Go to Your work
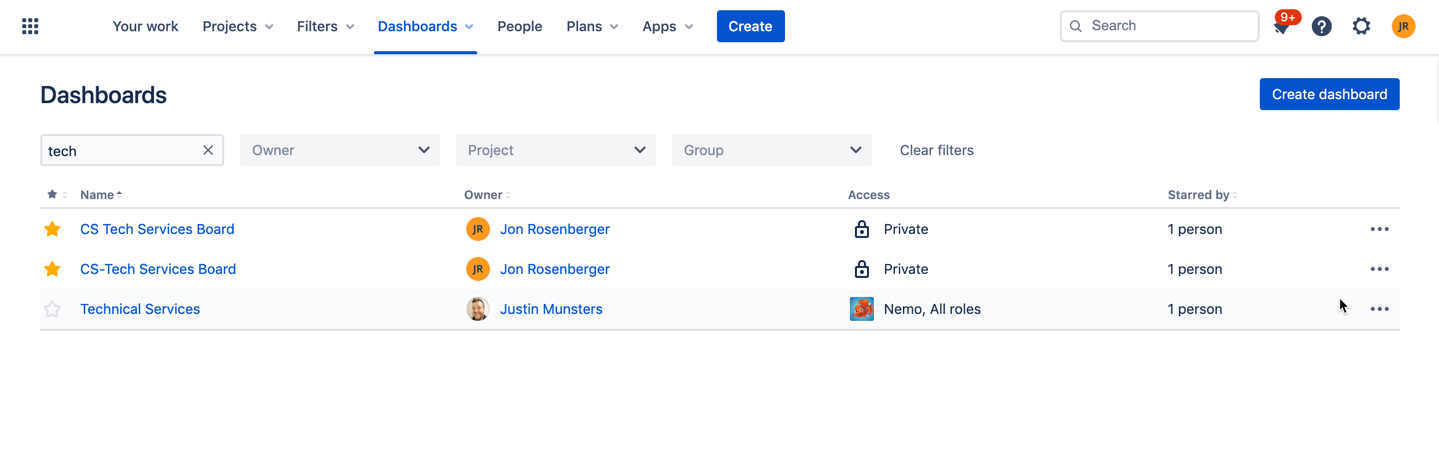 (x=145, y=26)
